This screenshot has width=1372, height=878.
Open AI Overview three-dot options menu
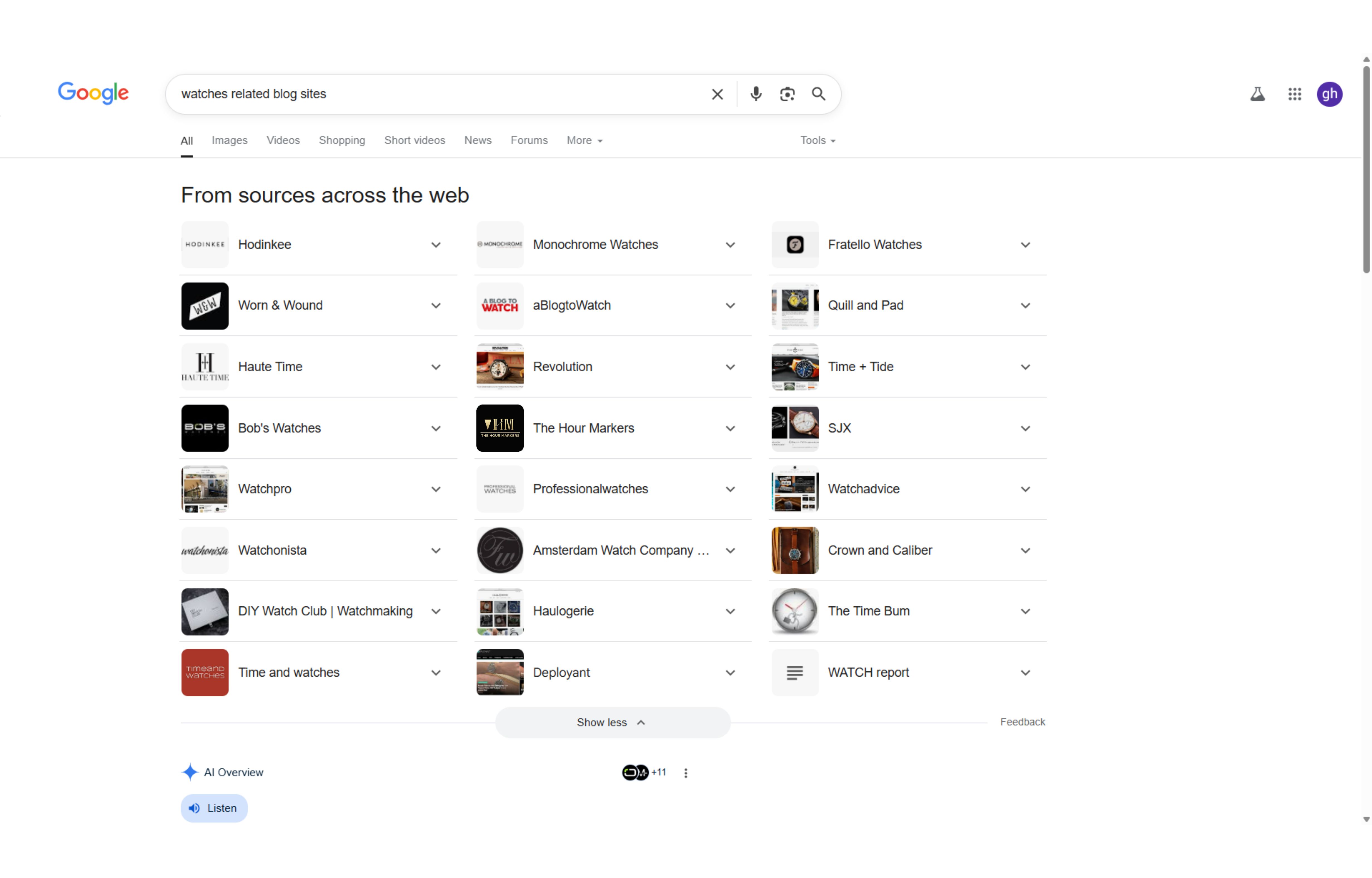tap(685, 772)
